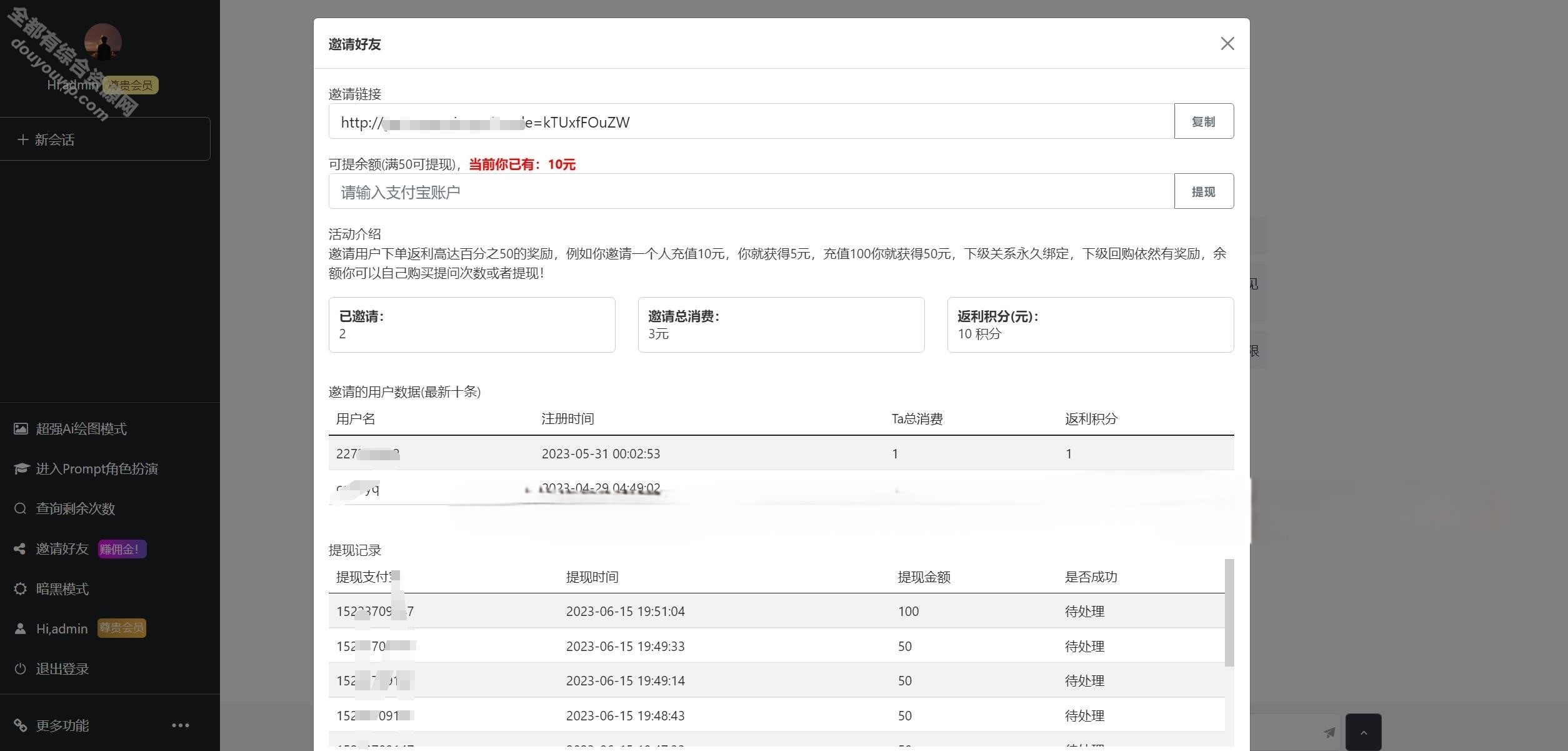Screen dimensions: 1568x751
Task: Select withdrawal time 2023-06-15 19:48:43
Action: [626, 715]
